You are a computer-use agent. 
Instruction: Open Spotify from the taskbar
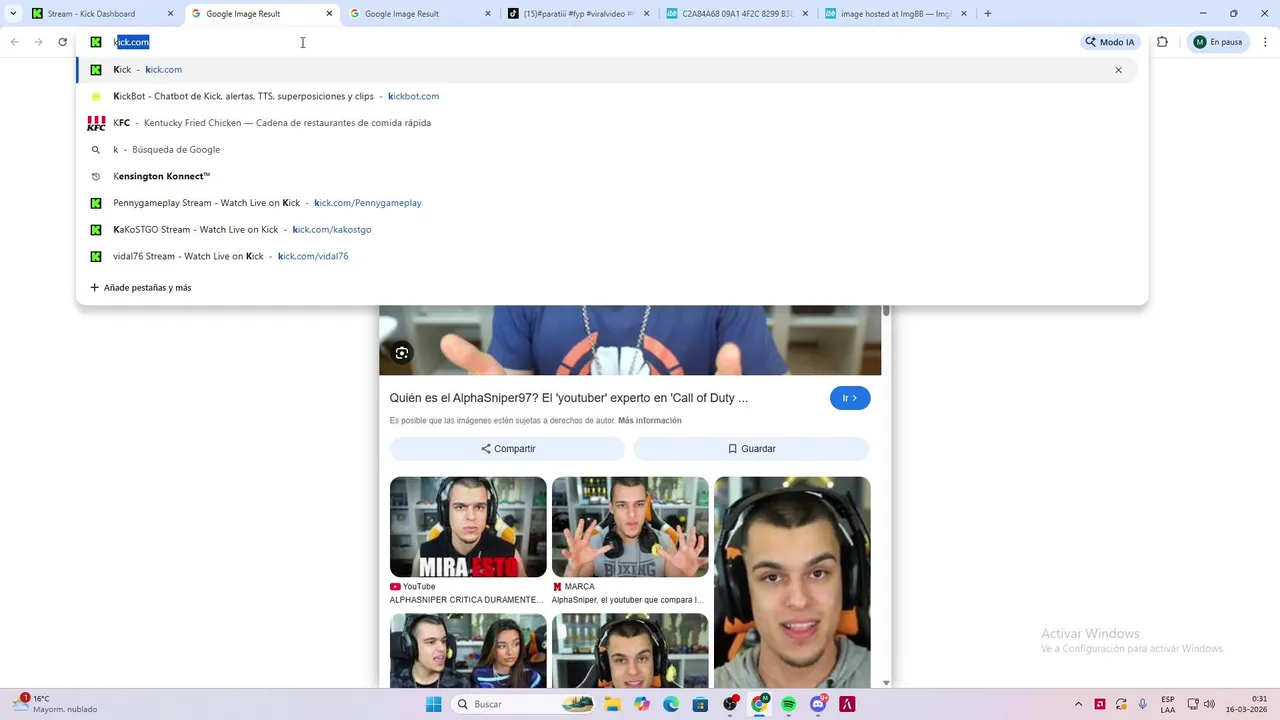point(789,704)
